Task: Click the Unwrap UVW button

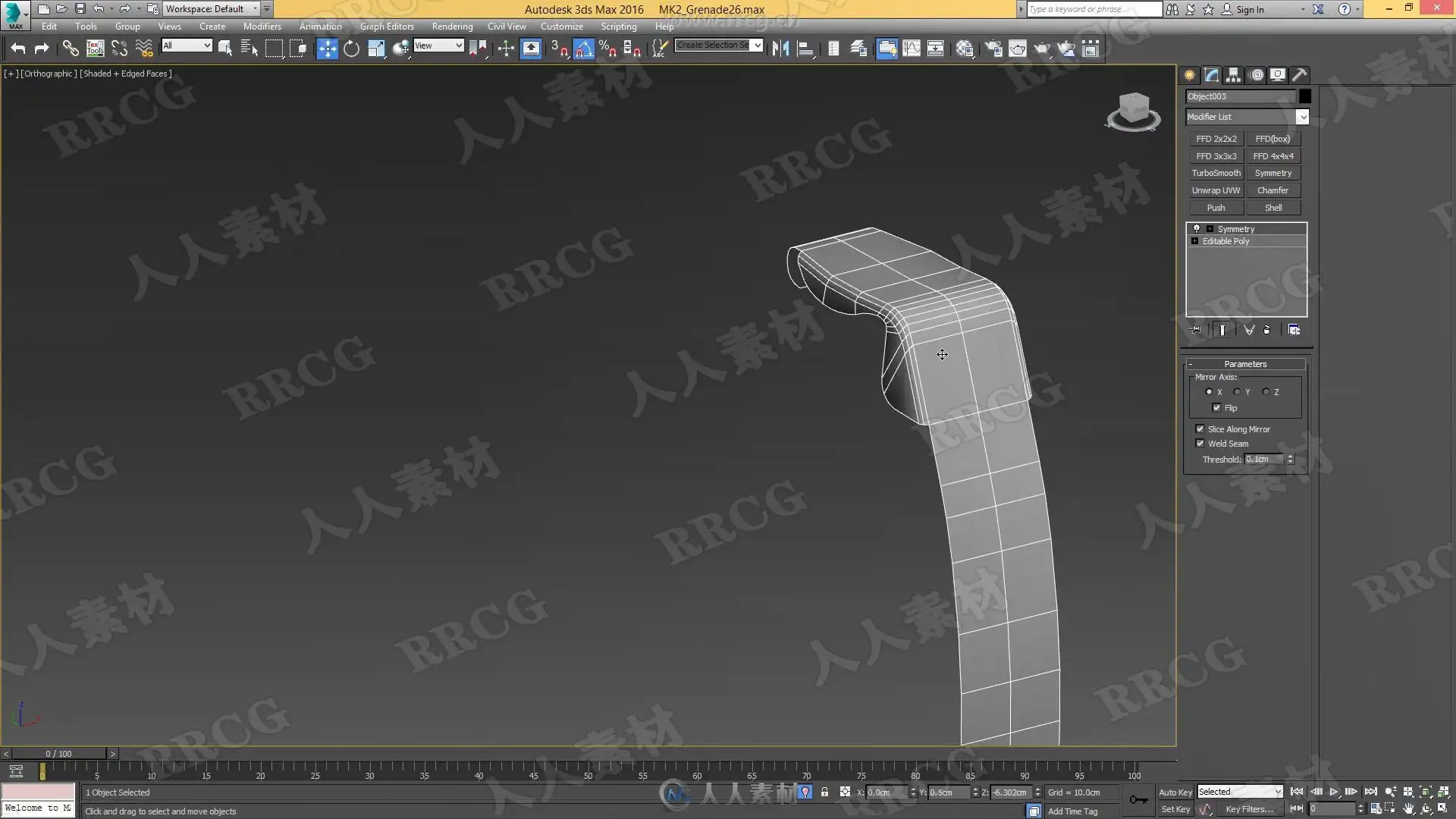Action: [1216, 190]
